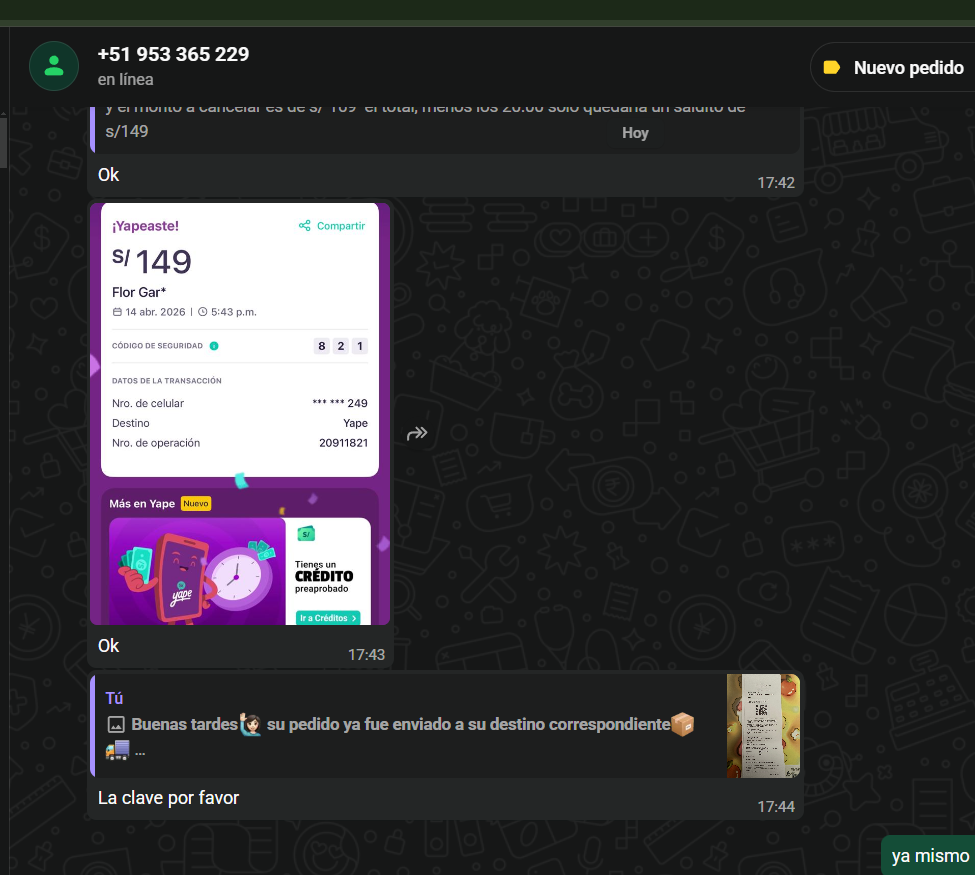Click the yellow 'Nuevo' badge beside Más en Yape

(195, 504)
